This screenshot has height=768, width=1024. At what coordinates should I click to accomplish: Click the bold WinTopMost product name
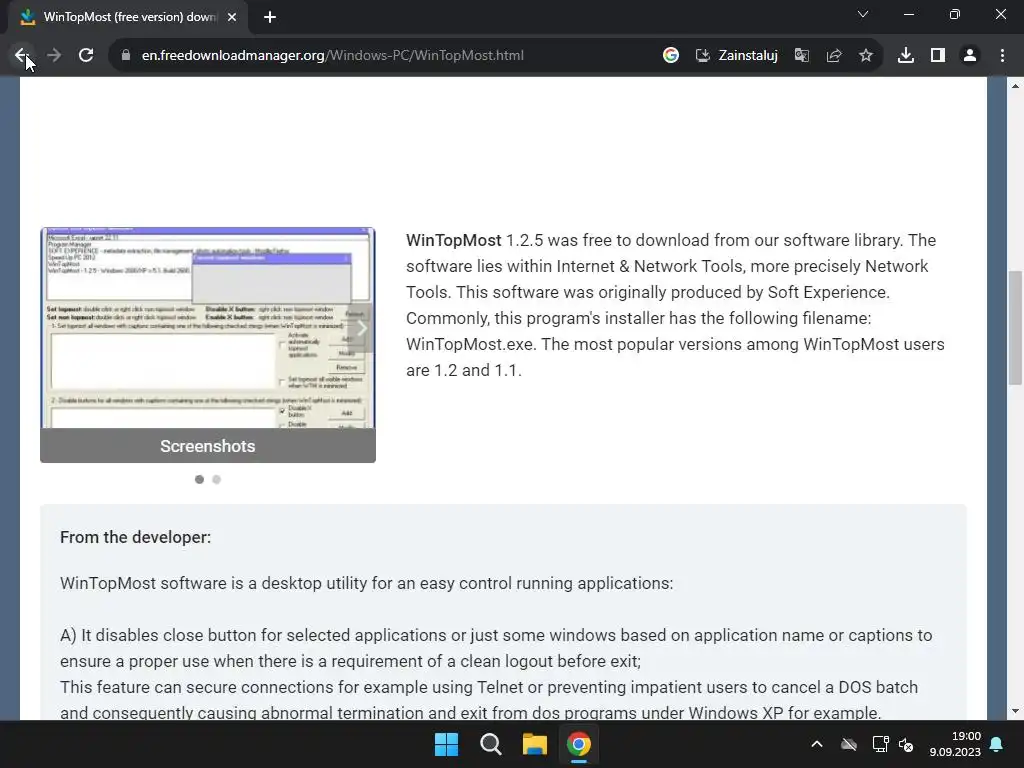(453, 240)
